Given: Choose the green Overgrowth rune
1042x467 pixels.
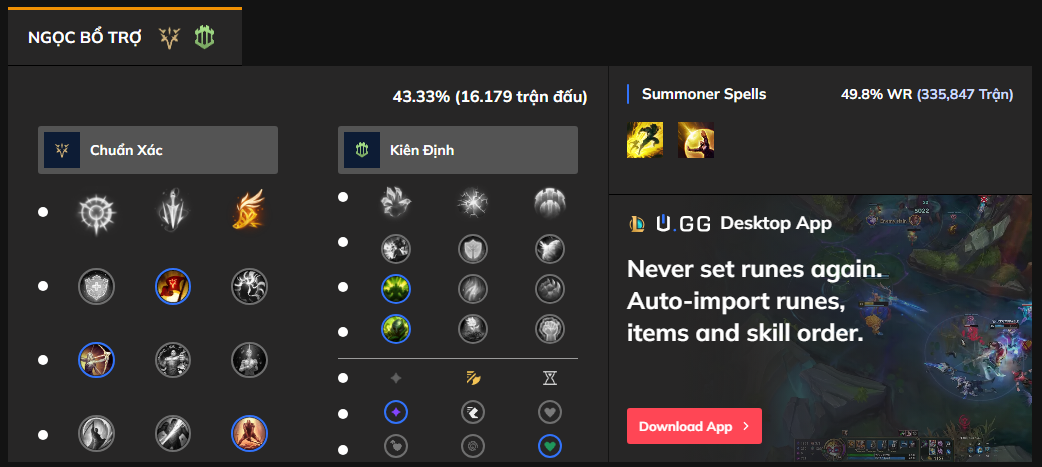Looking at the screenshot, I should click(x=397, y=329).
